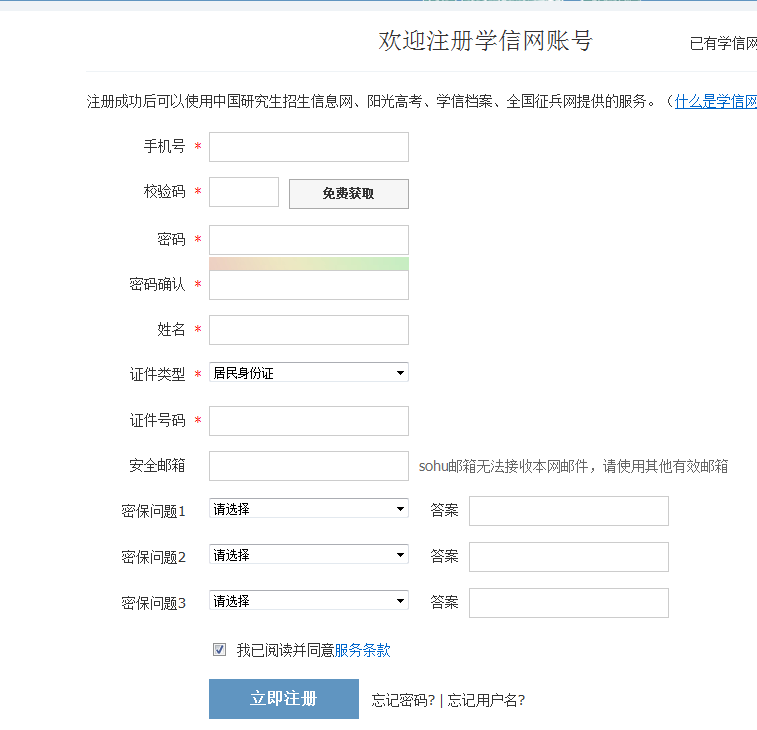The image size is (757, 730).
Task: Open the 服务条款 terms link
Action: pos(362,651)
